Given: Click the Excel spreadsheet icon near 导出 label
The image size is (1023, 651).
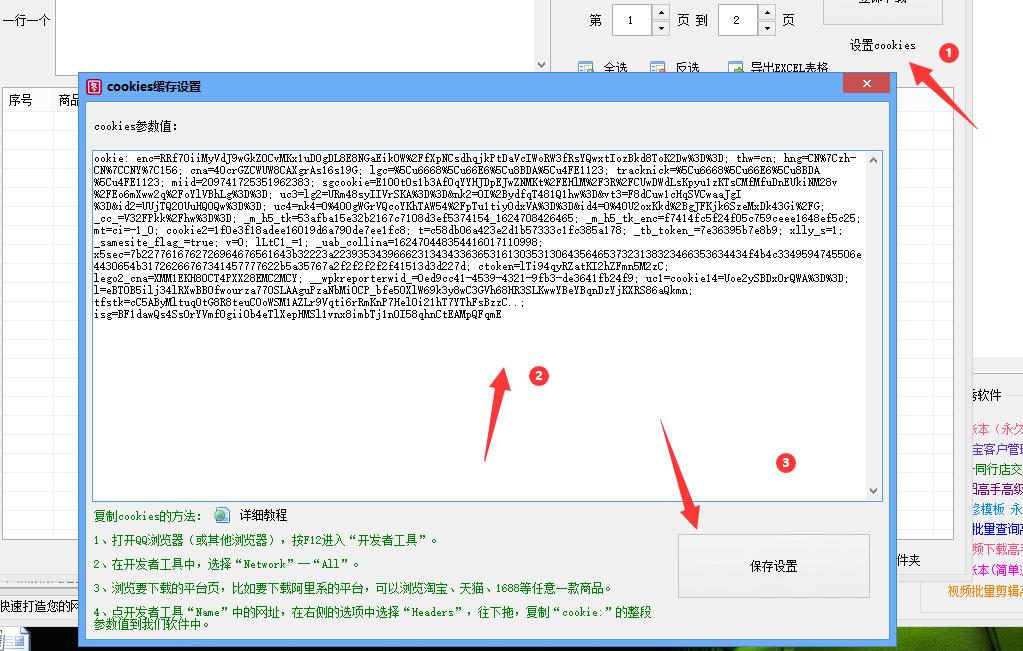Looking at the screenshot, I should click(x=734, y=66).
